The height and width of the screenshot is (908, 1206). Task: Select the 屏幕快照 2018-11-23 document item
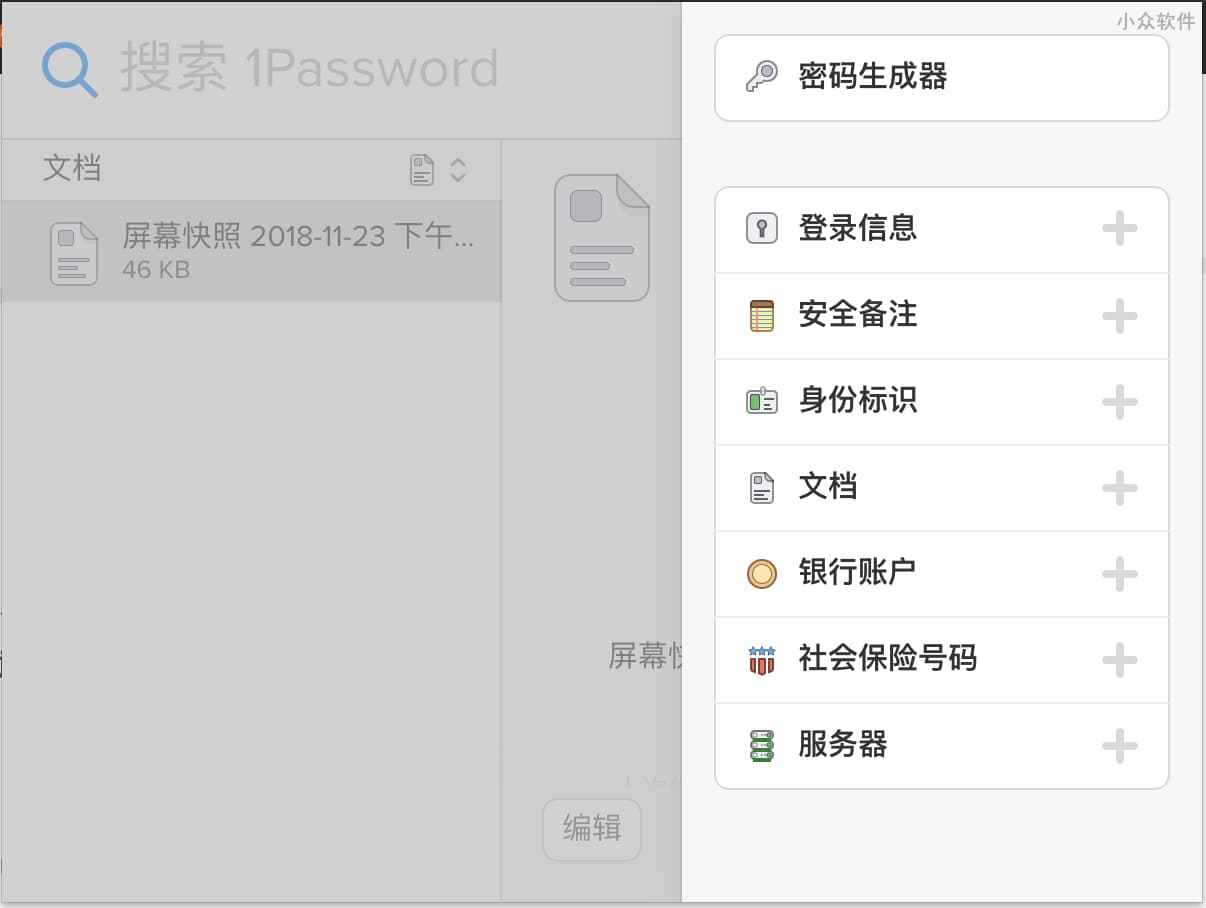point(298,250)
